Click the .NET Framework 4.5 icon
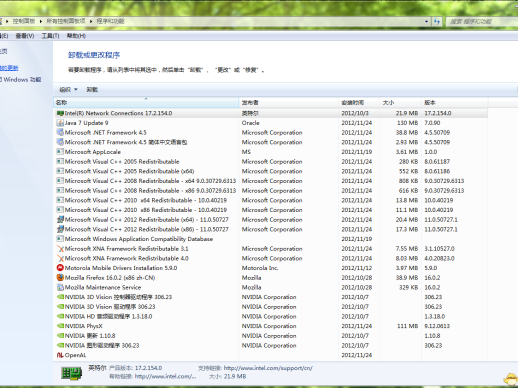The image size is (518, 388). pos(60,133)
